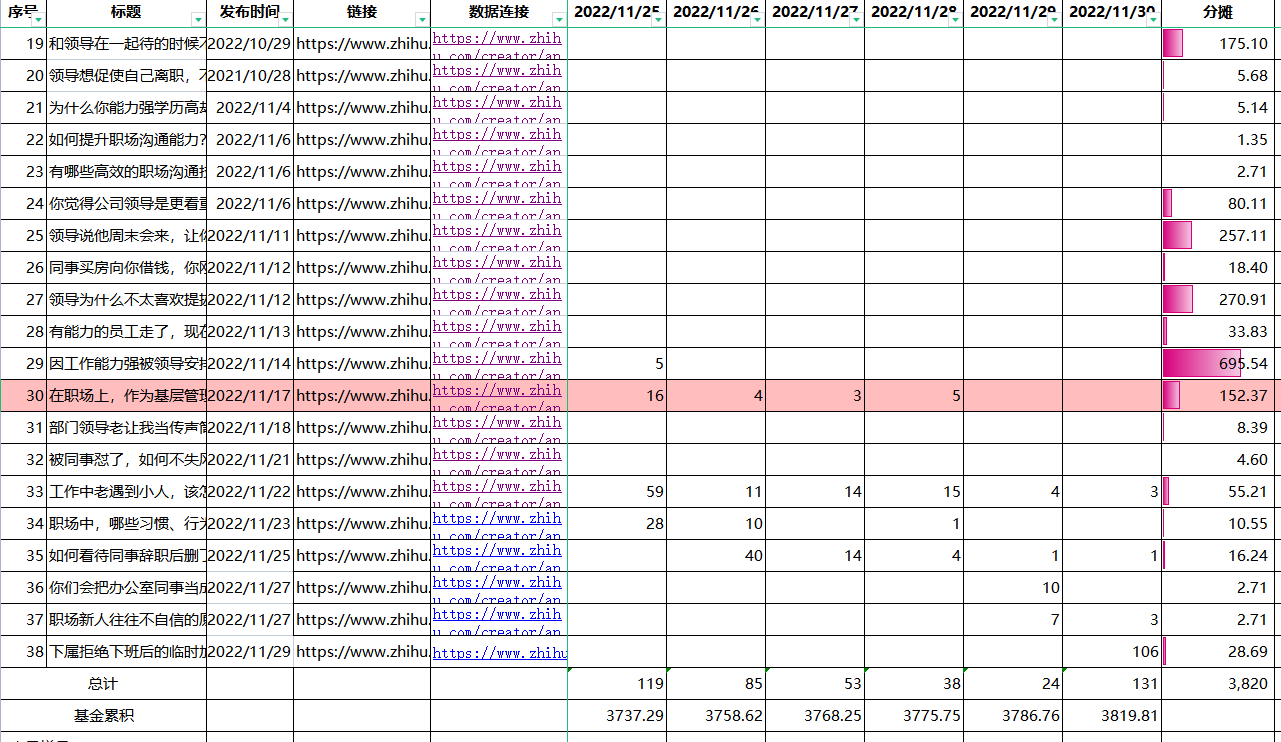
Task: Open the 数据连接 hyperlink in row 36
Action: click(x=497, y=588)
